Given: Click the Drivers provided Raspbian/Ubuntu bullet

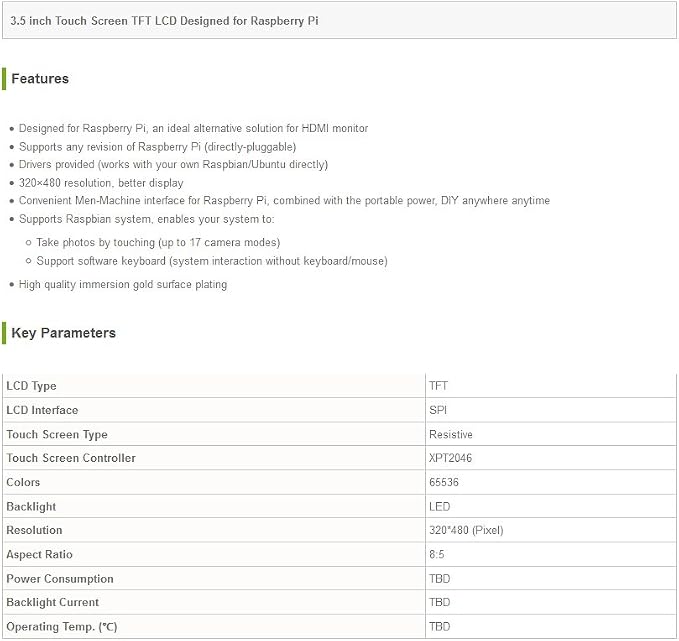Looking at the screenshot, I should click(x=173, y=165).
